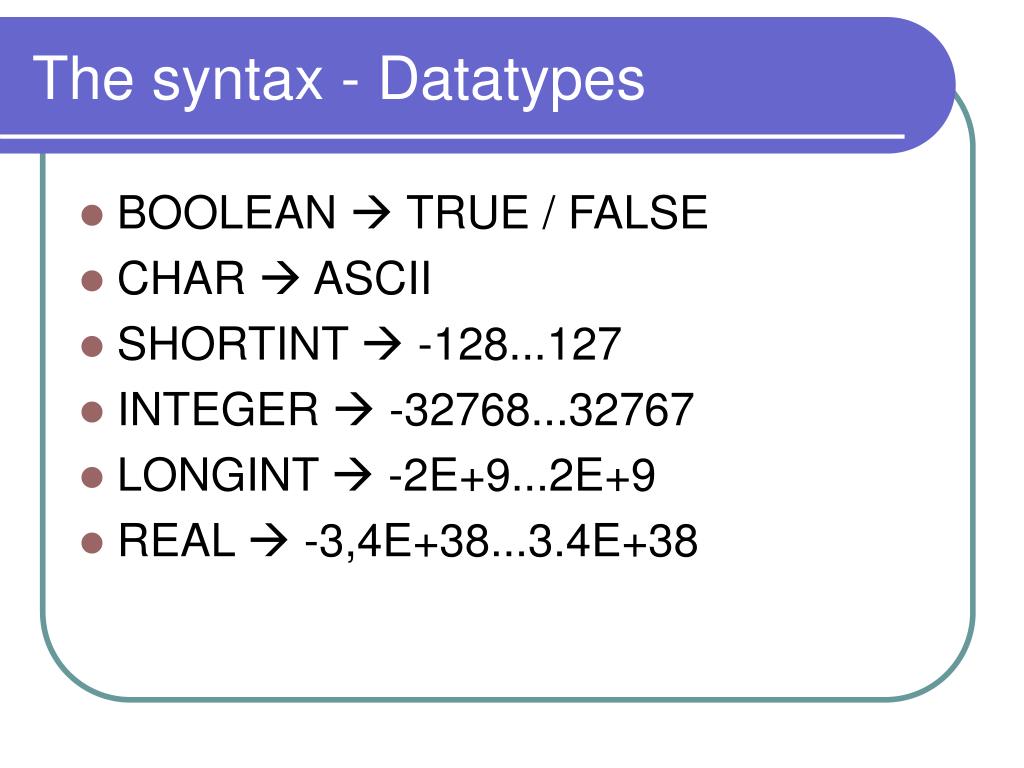
Task: Click the slide title 'The syntax - Datatypes'
Action: click(x=339, y=80)
